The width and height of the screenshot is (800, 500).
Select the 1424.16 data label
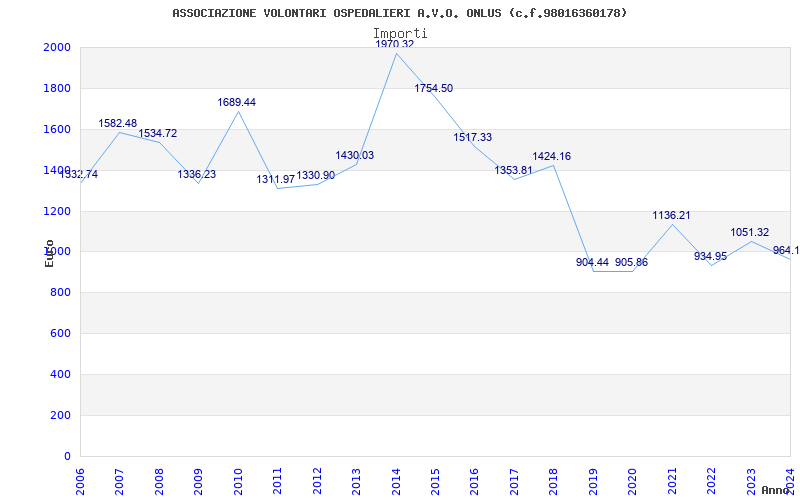point(552,156)
